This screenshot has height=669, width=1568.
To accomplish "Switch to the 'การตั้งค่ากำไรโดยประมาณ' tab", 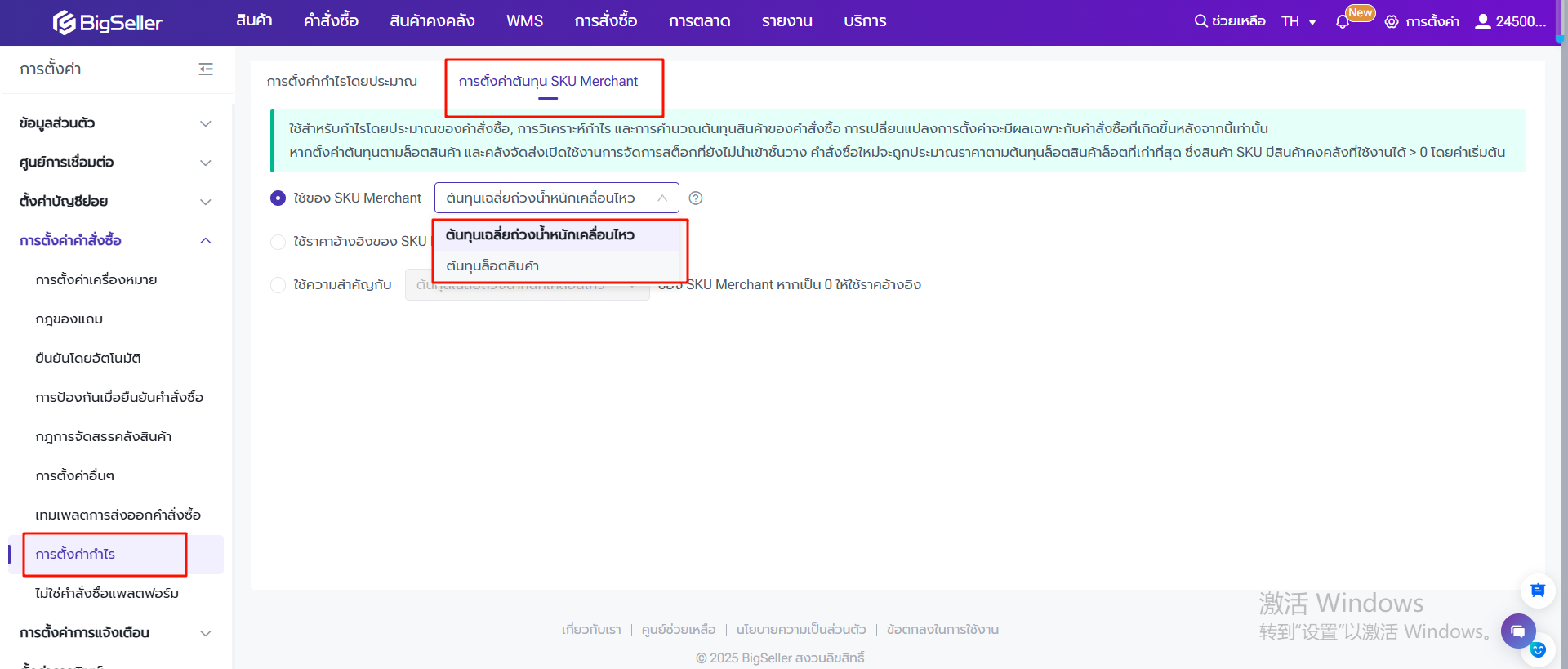I will (342, 82).
